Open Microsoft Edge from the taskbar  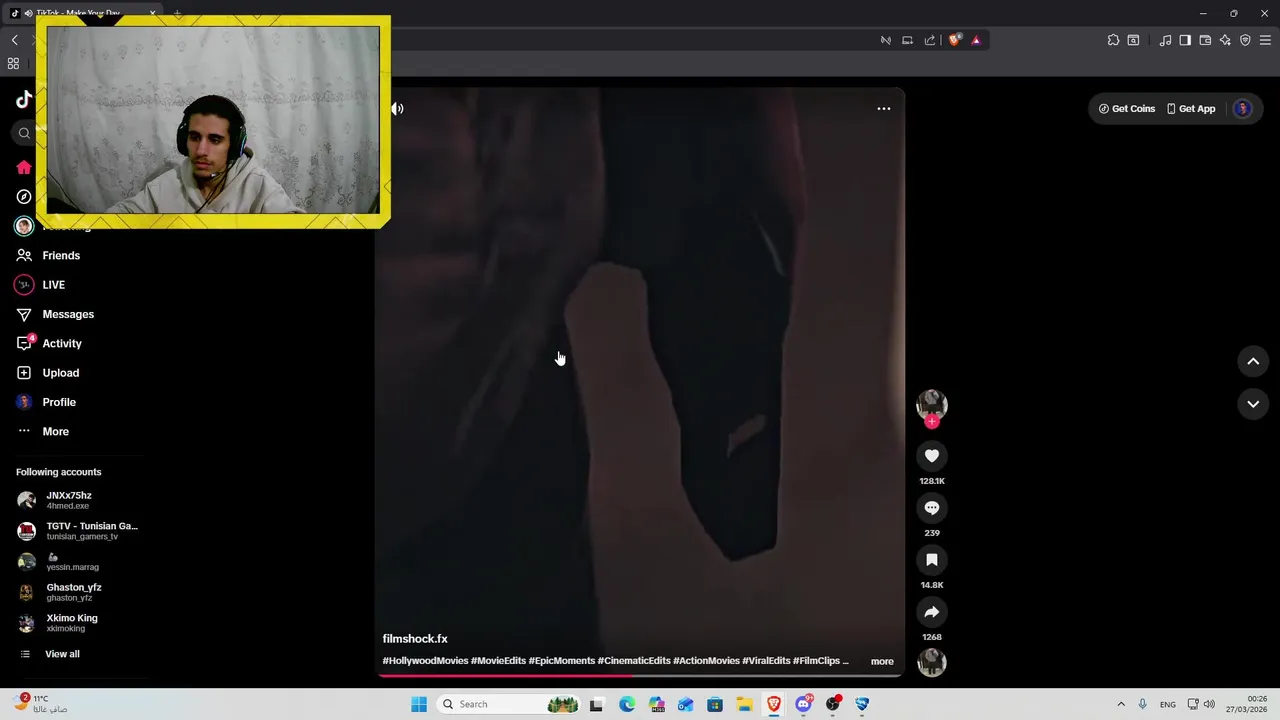point(626,704)
